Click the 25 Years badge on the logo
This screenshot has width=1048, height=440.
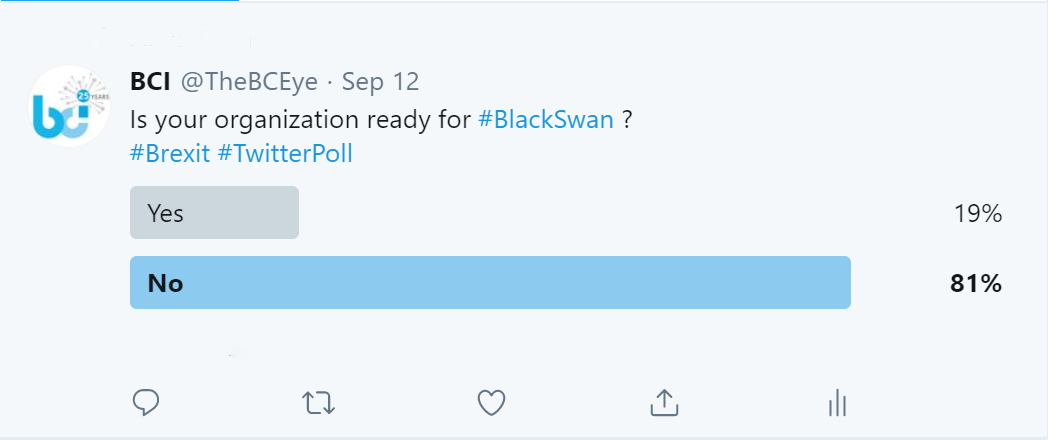click(84, 96)
